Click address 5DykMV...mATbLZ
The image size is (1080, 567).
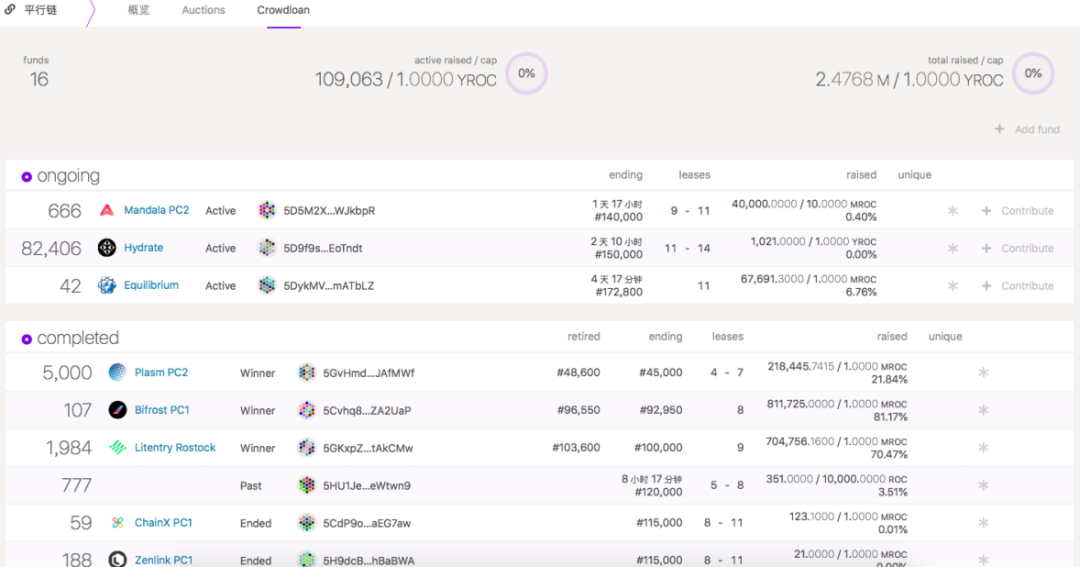pyautogui.click(x=329, y=286)
